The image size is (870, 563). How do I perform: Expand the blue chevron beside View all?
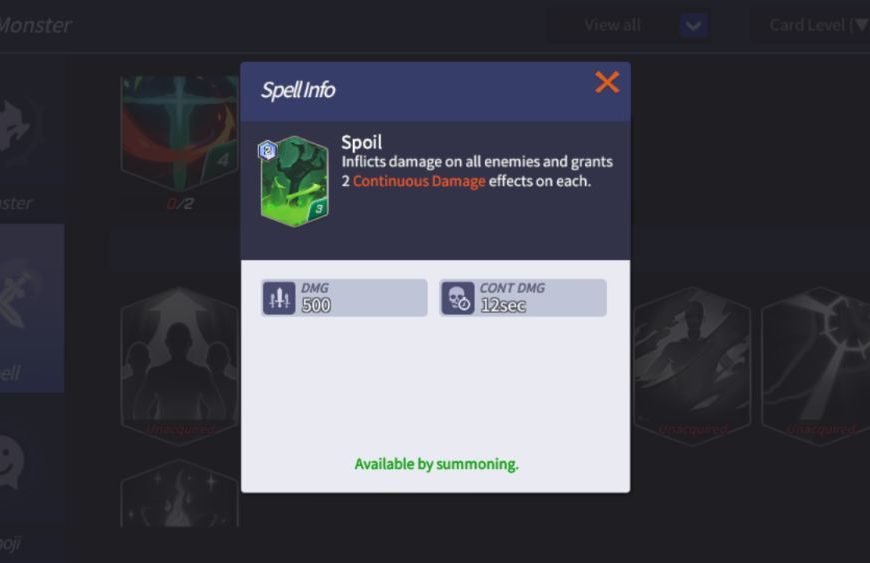(x=694, y=25)
